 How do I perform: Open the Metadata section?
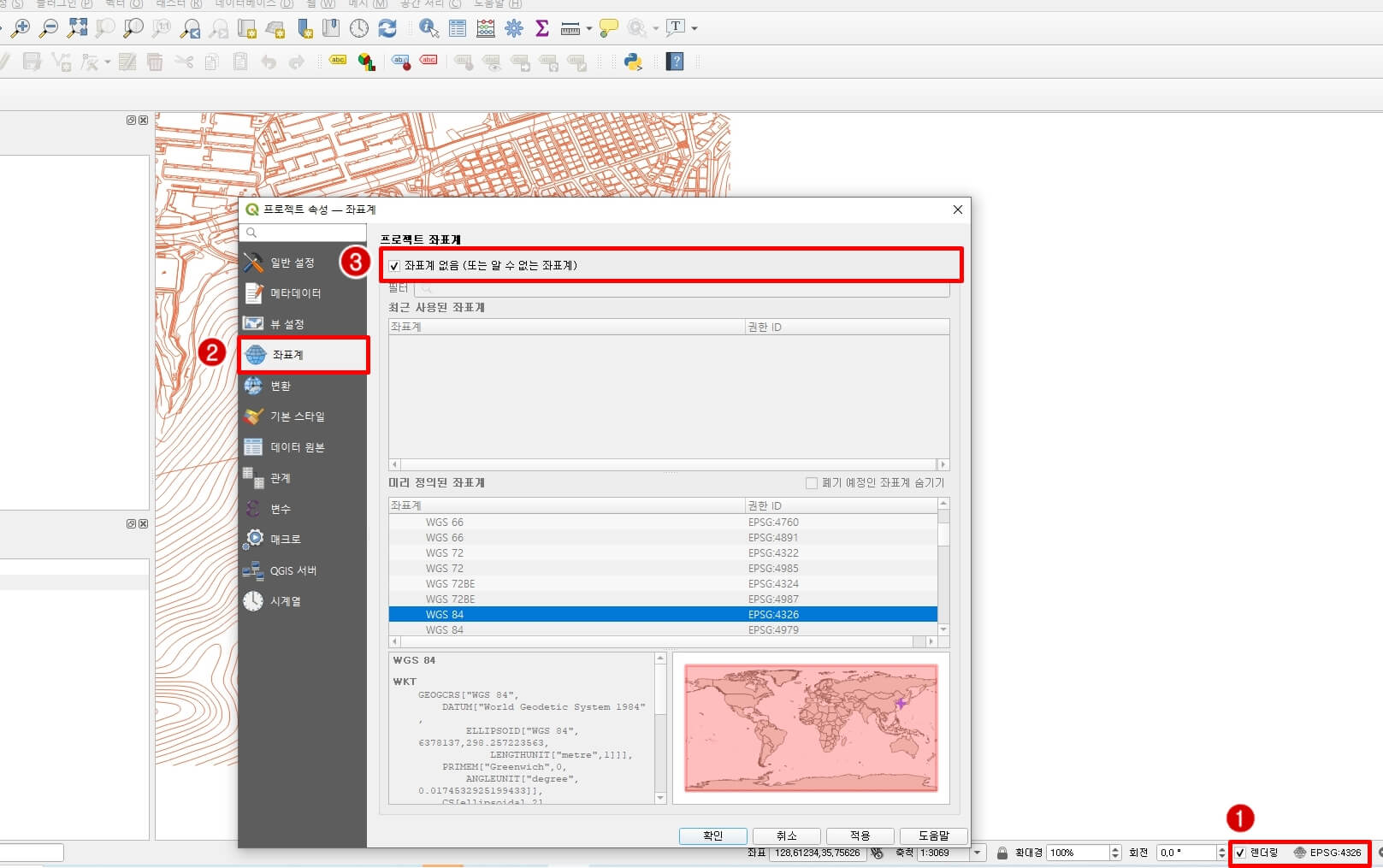point(303,293)
